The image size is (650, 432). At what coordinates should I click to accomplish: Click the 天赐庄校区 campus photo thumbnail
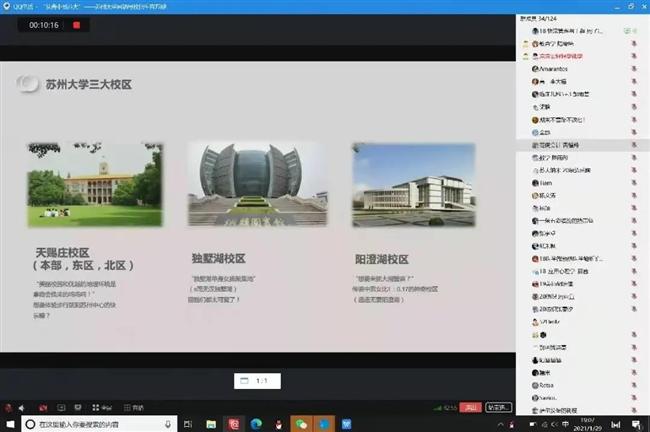(94, 184)
